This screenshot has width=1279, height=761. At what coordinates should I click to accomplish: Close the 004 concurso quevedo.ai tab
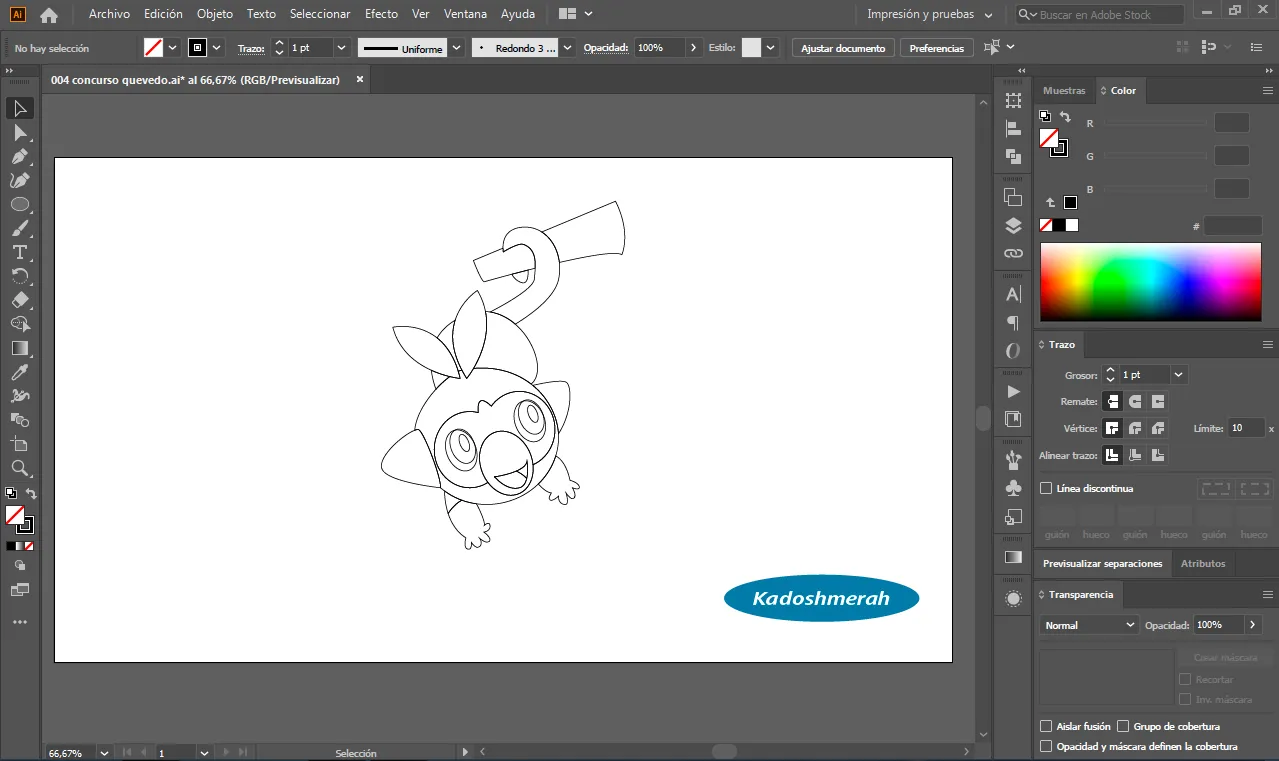point(360,79)
